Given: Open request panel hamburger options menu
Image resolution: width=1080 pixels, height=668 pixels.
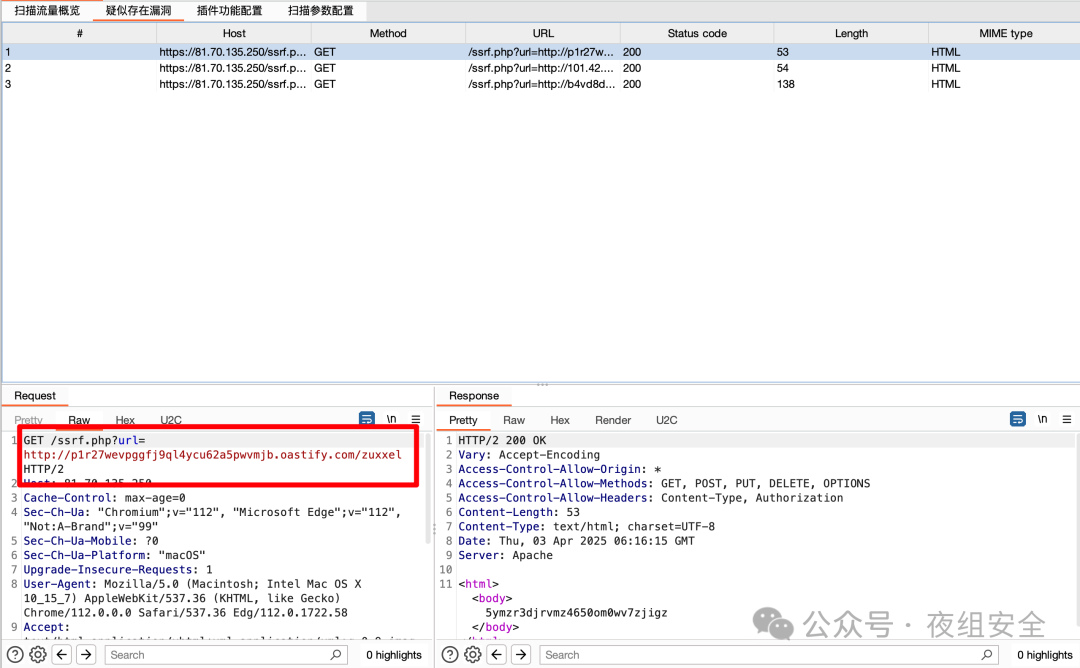Looking at the screenshot, I should [416, 419].
